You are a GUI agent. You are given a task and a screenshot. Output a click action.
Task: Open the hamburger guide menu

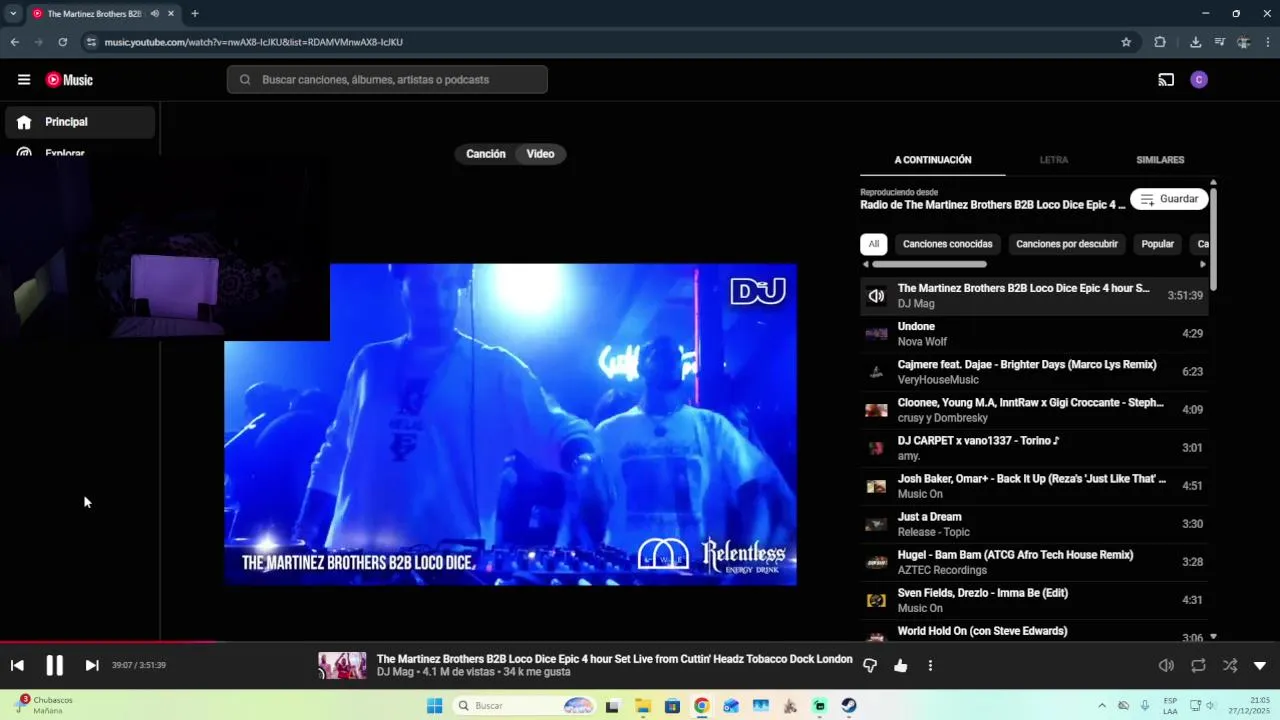[x=24, y=80]
